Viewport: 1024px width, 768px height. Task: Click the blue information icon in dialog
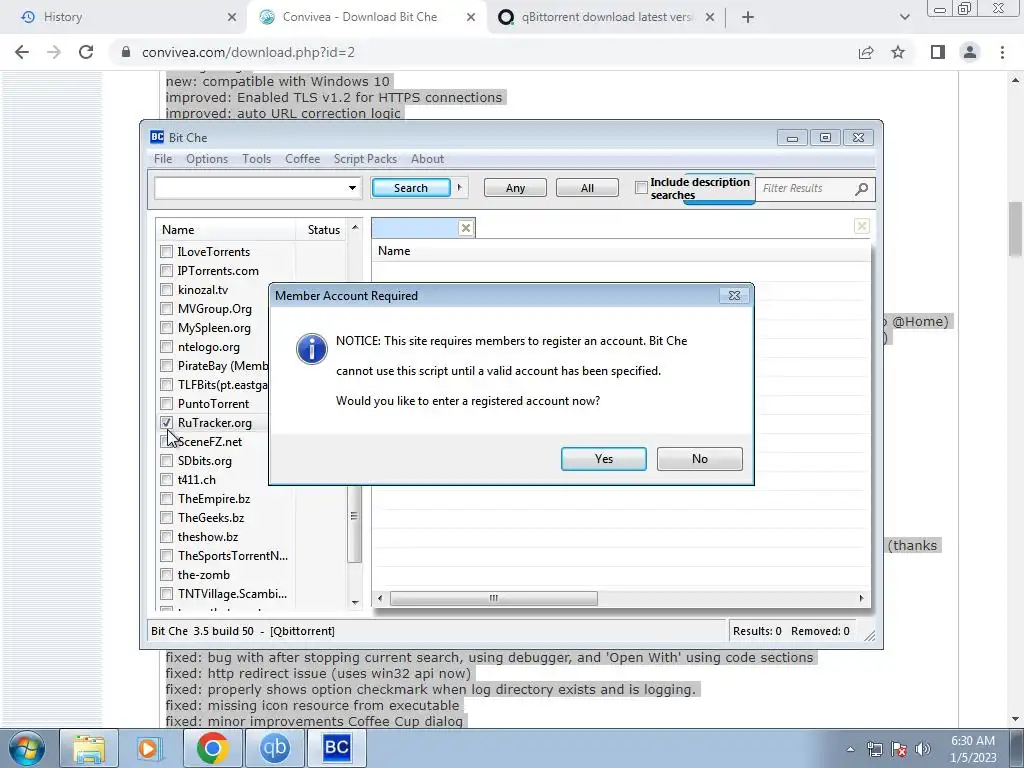[x=312, y=349]
